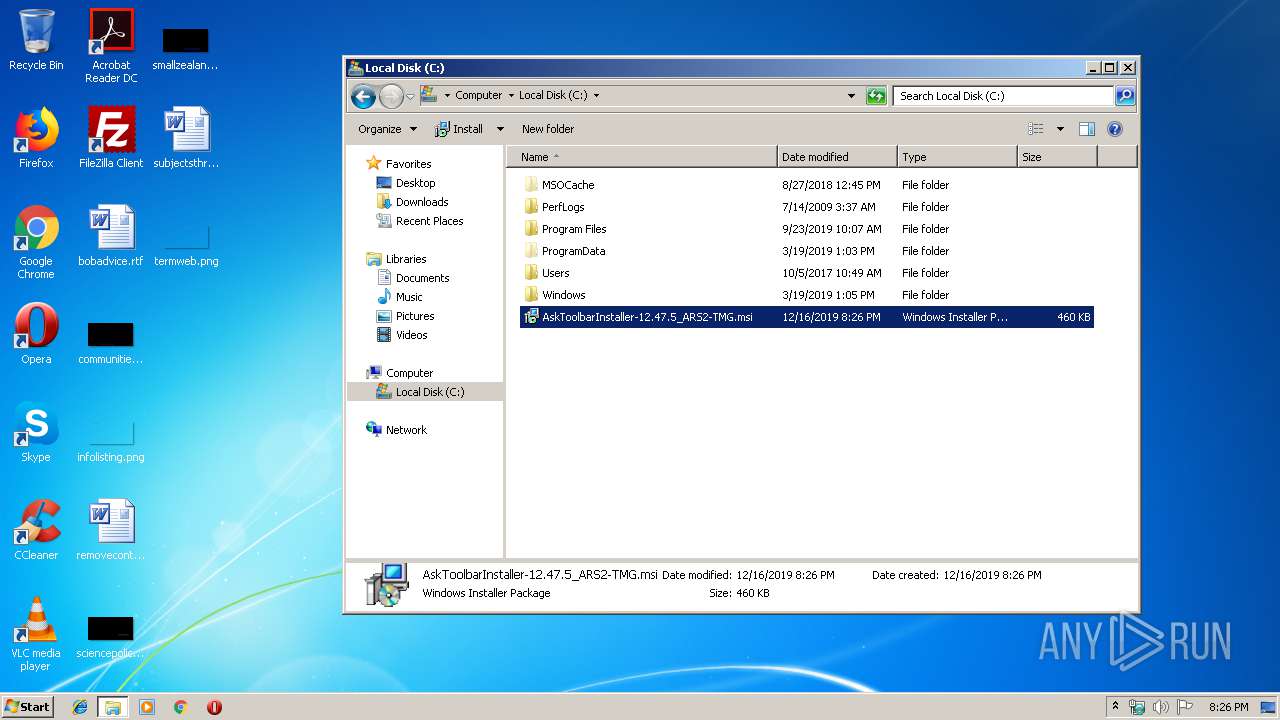Open Opera desktop shortcut
1280x720 pixels.
click(x=36, y=334)
